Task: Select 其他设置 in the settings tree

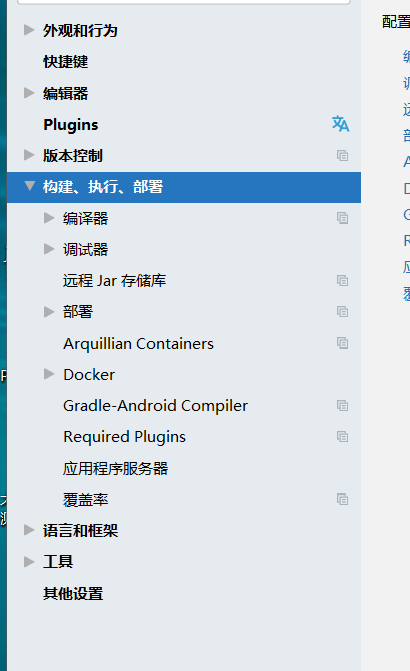Action: tap(73, 594)
